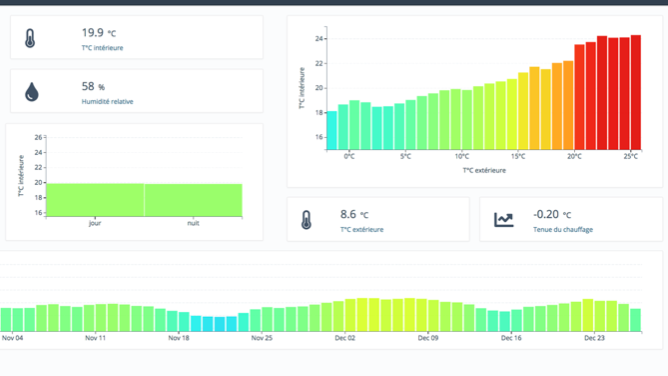Click the heating trend chart icon
Screen dimensions: 668x376
pyautogui.click(x=504, y=220)
